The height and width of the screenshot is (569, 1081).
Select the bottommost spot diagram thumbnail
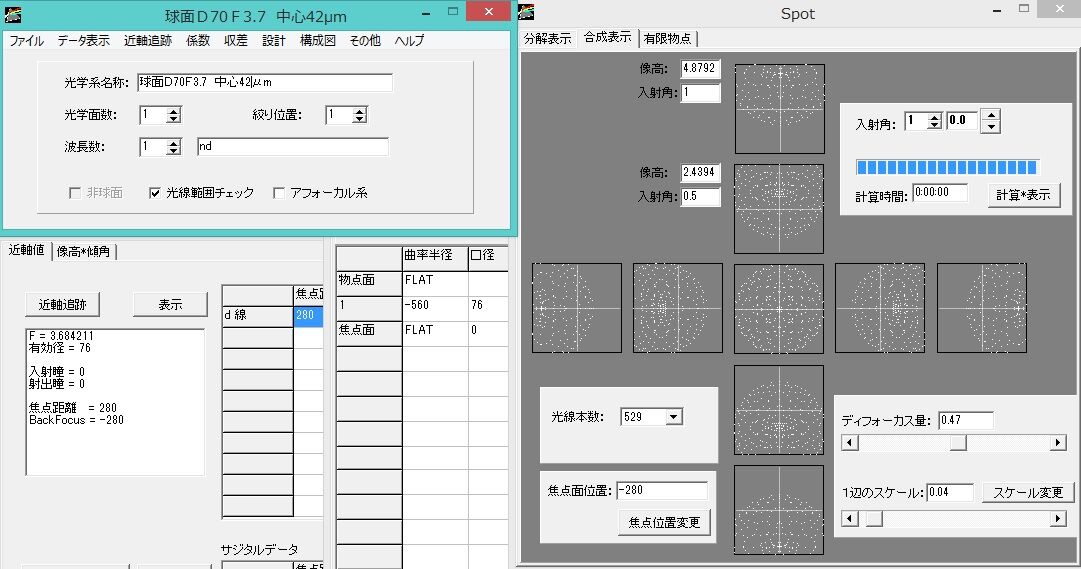[x=779, y=510]
